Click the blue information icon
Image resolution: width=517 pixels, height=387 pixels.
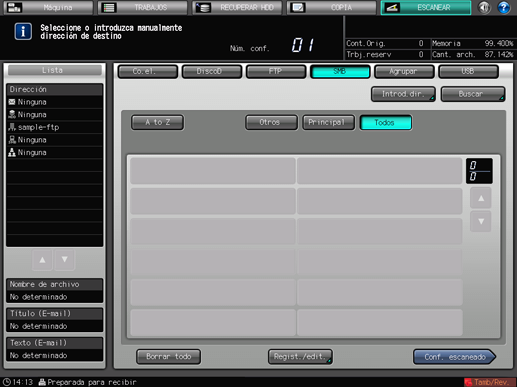[23, 31]
